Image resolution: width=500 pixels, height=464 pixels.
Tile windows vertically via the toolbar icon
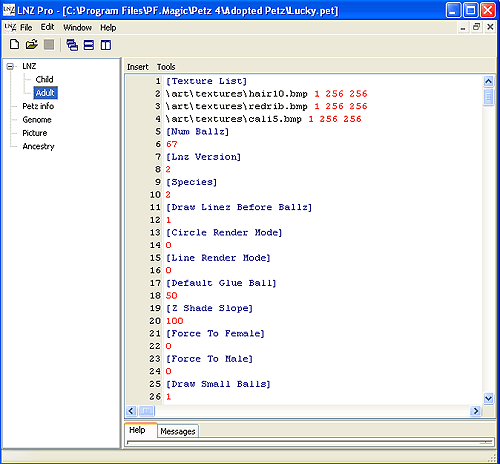[106, 45]
